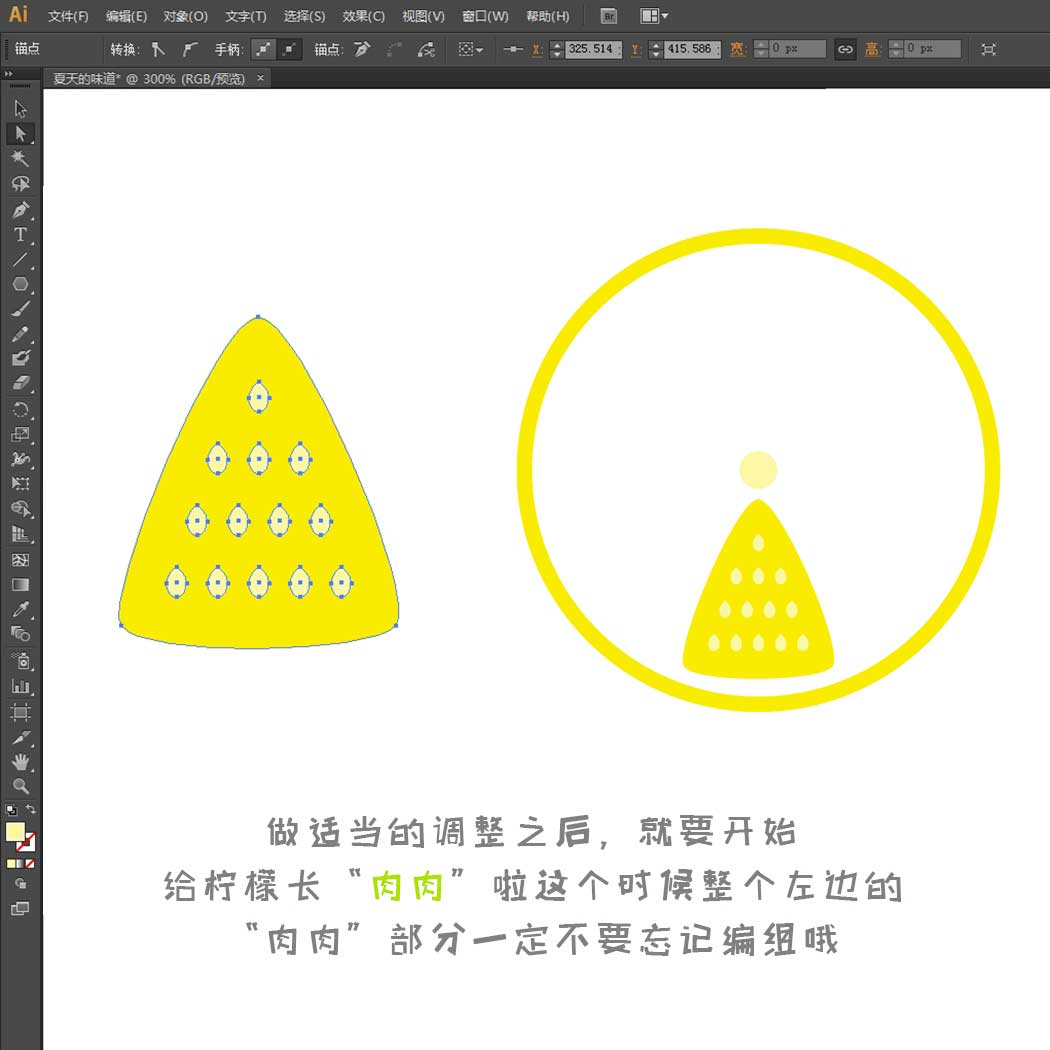Viewport: 1050px width, 1050px height.
Task: Open 编辑(E) menu
Action: [x=126, y=16]
